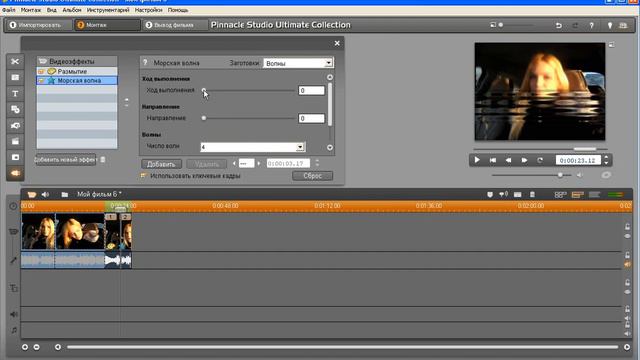
Task: Play the preview video
Action: pos(477,160)
